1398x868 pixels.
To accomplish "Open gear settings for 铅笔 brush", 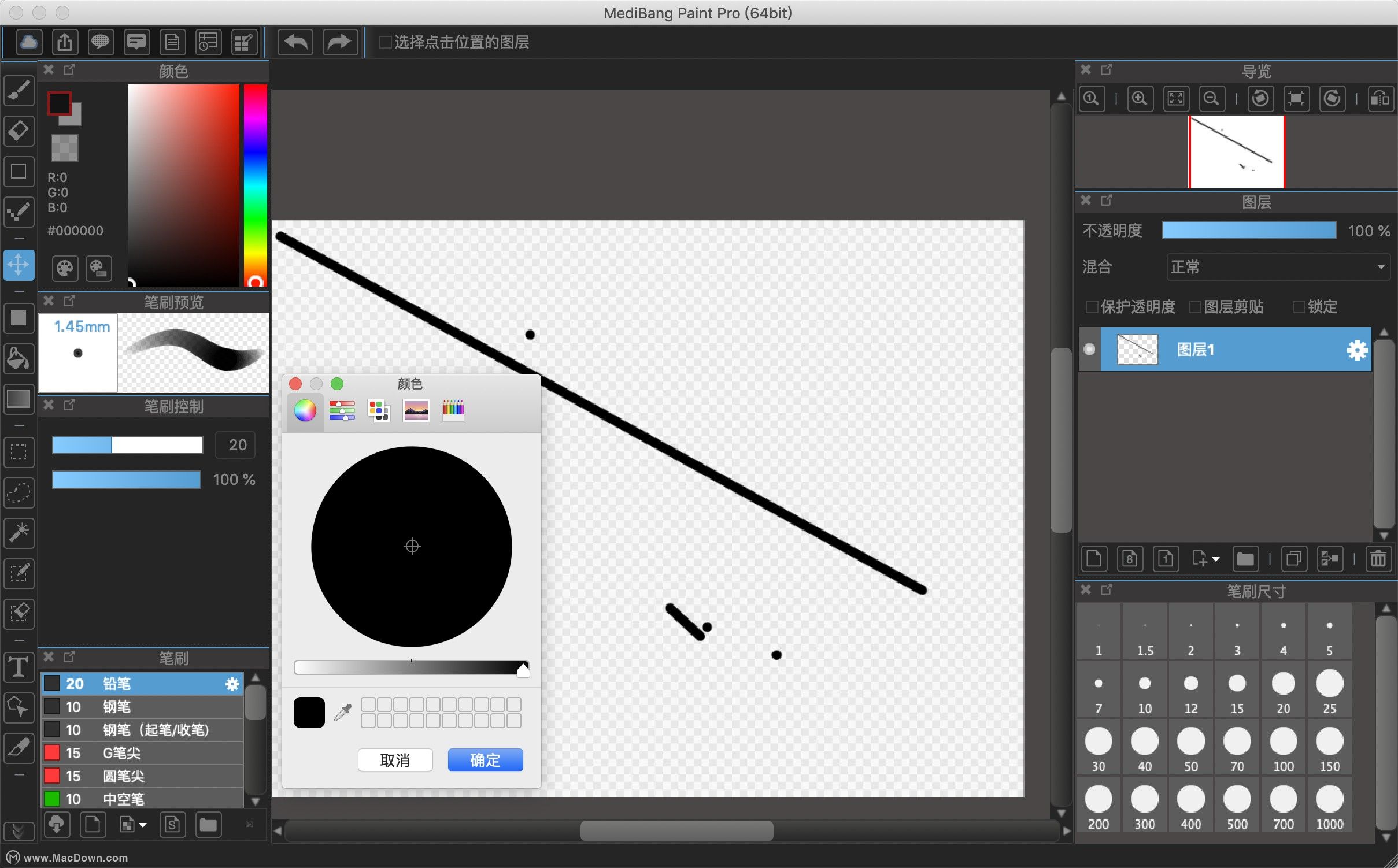I will 232,684.
